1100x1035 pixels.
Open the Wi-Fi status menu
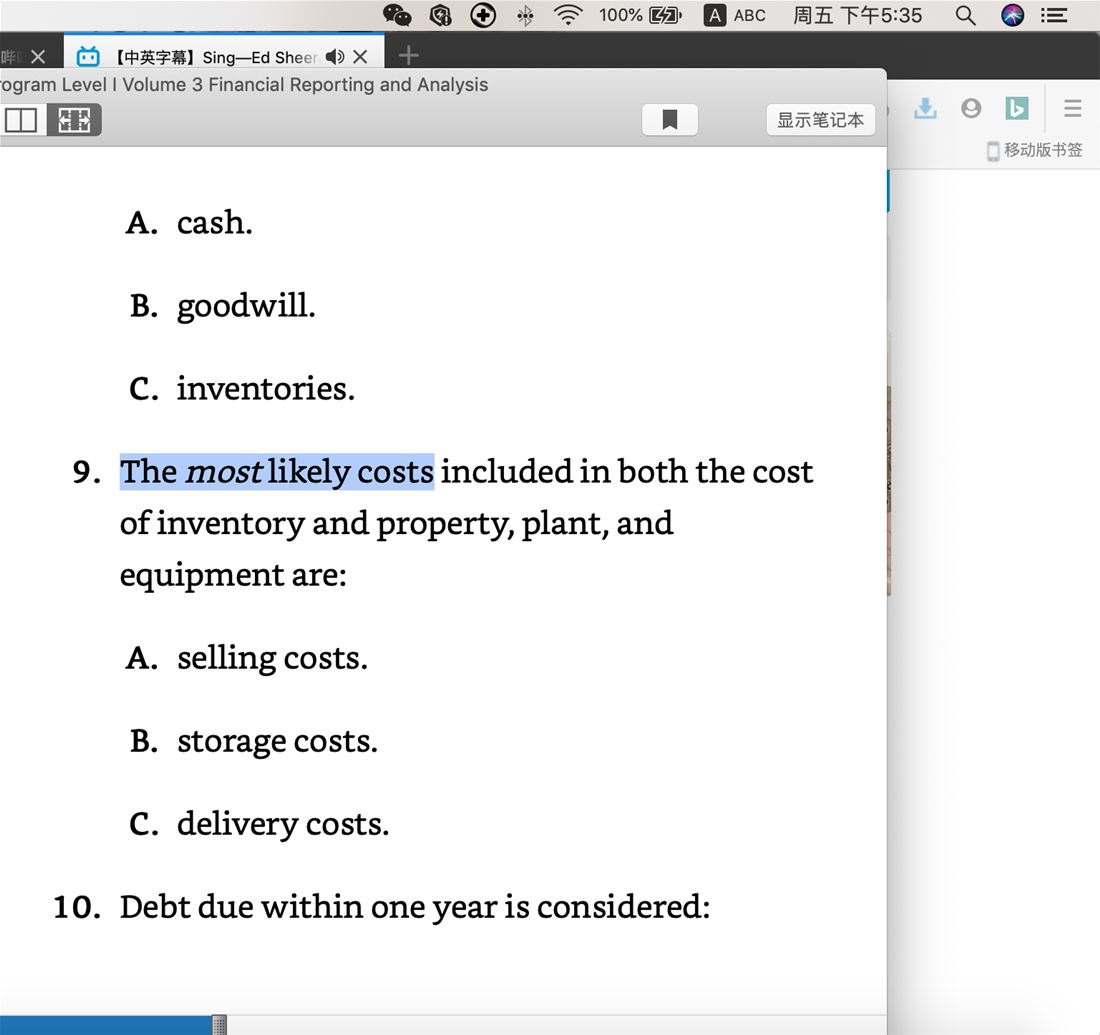point(568,15)
